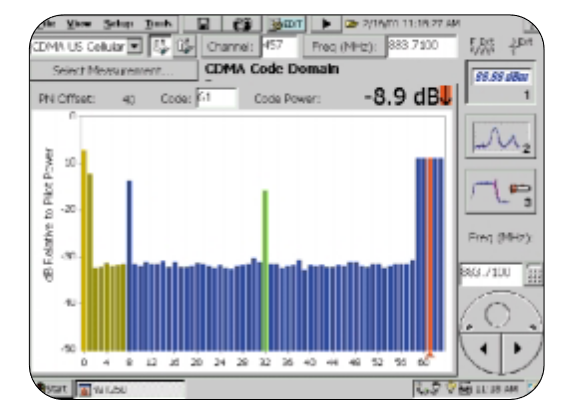Click the round knob center circle

click(x=497, y=314)
